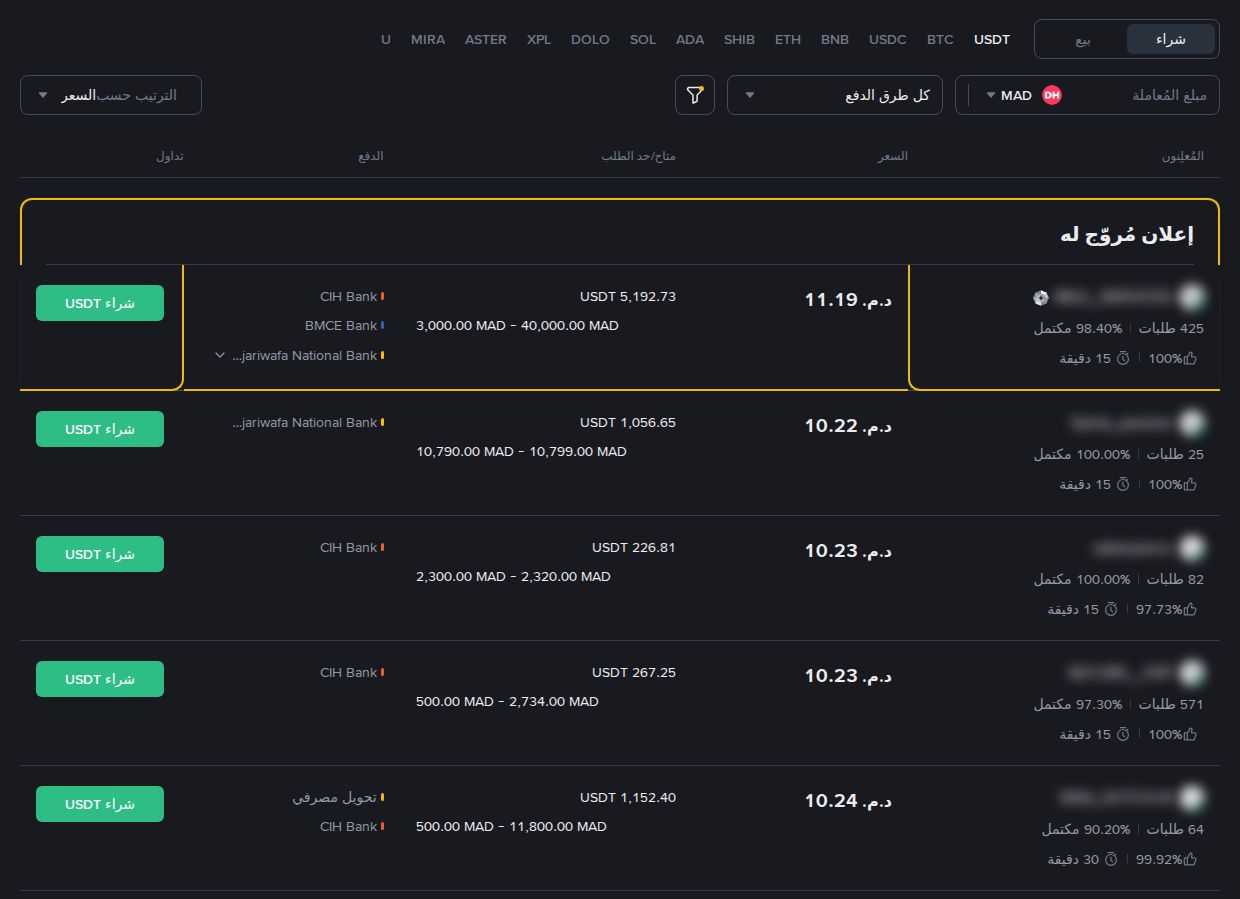Select the BNB coin tab
1240x899 pixels.
click(835, 40)
